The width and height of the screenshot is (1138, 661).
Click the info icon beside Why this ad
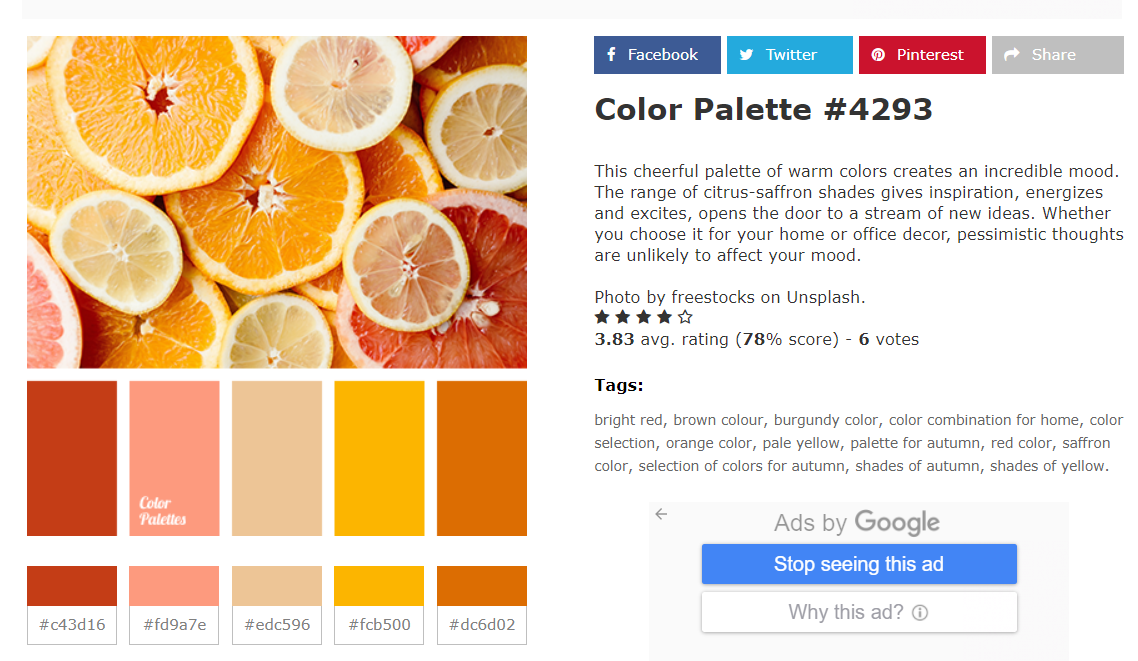pos(920,612)
